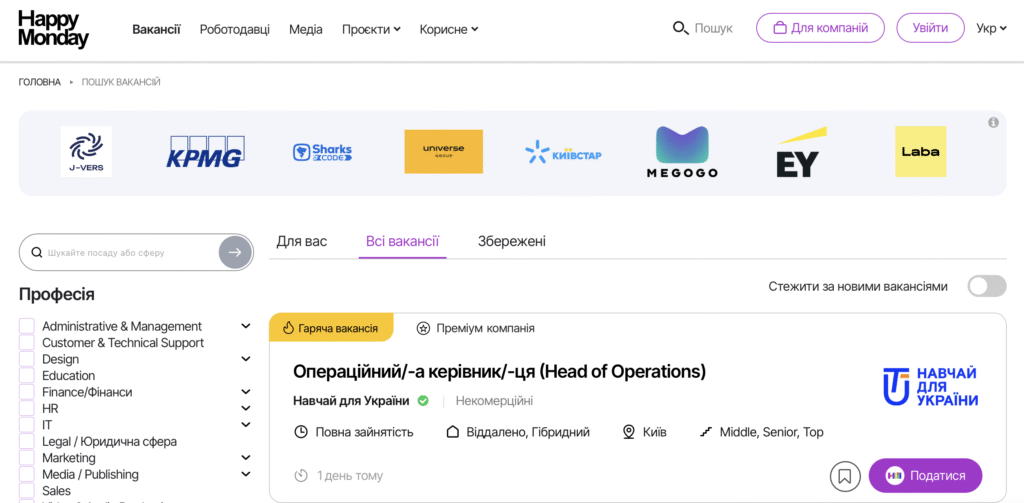
Task: Check the Education profession checkbox
Action: click(27, 376)
